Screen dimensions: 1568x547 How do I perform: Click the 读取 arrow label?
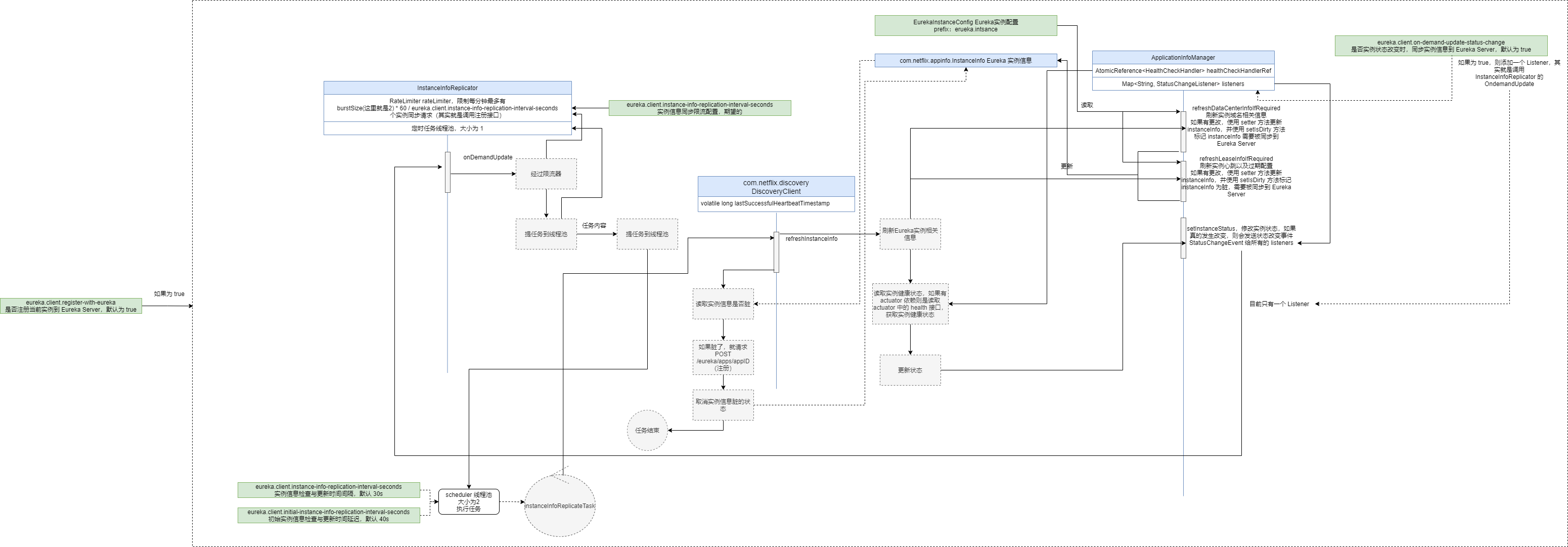click(x=1087, y=105)
